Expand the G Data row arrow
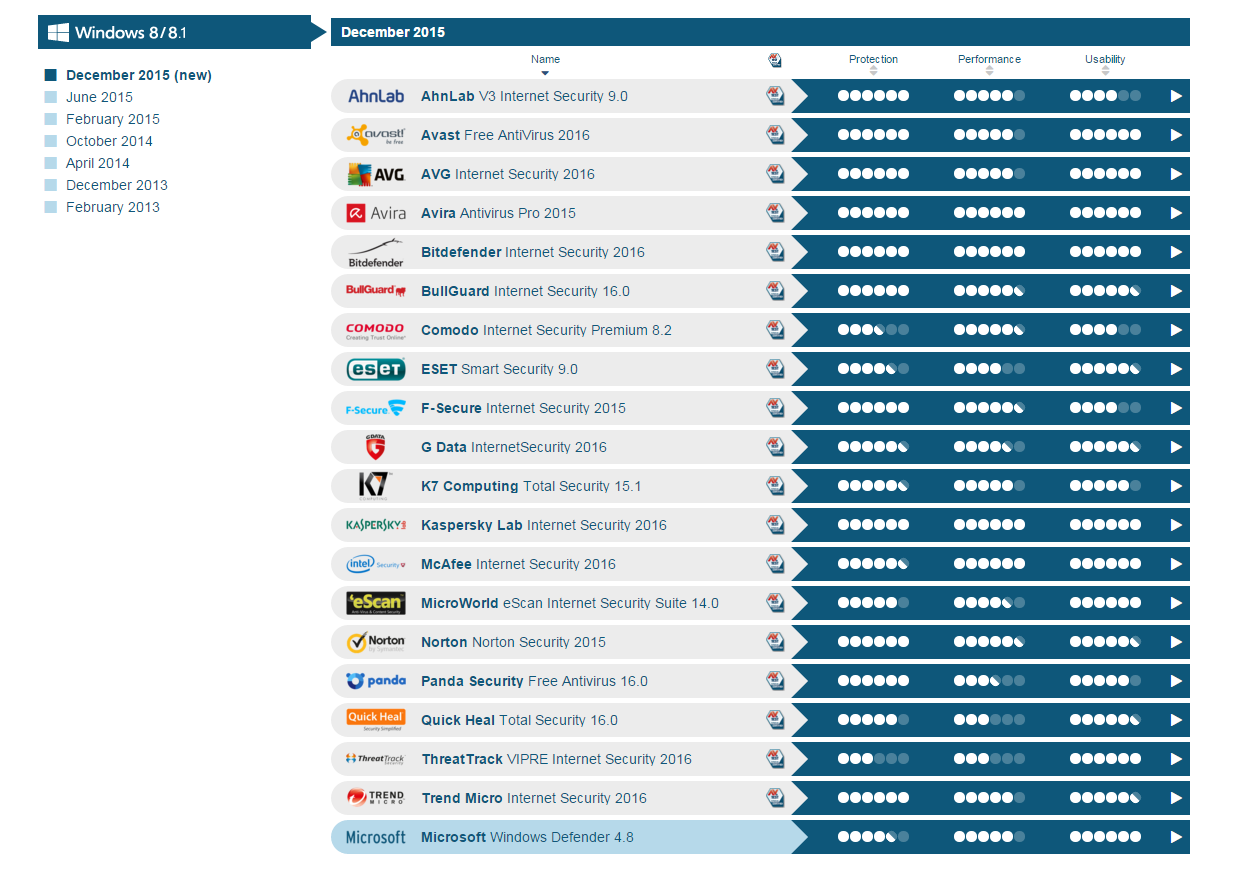This screenshot has height=875, width=1257. click(x=1176, y=447)
